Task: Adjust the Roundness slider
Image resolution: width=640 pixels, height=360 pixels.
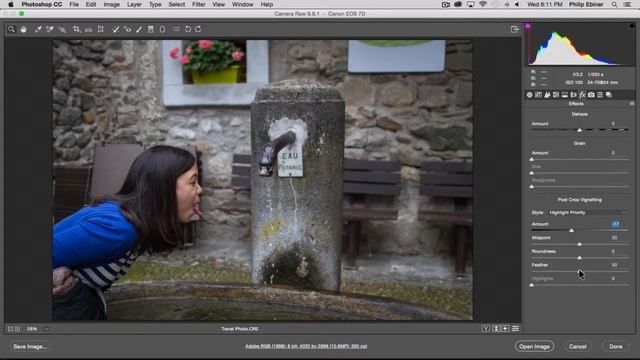Action: [x=580, y=258]
